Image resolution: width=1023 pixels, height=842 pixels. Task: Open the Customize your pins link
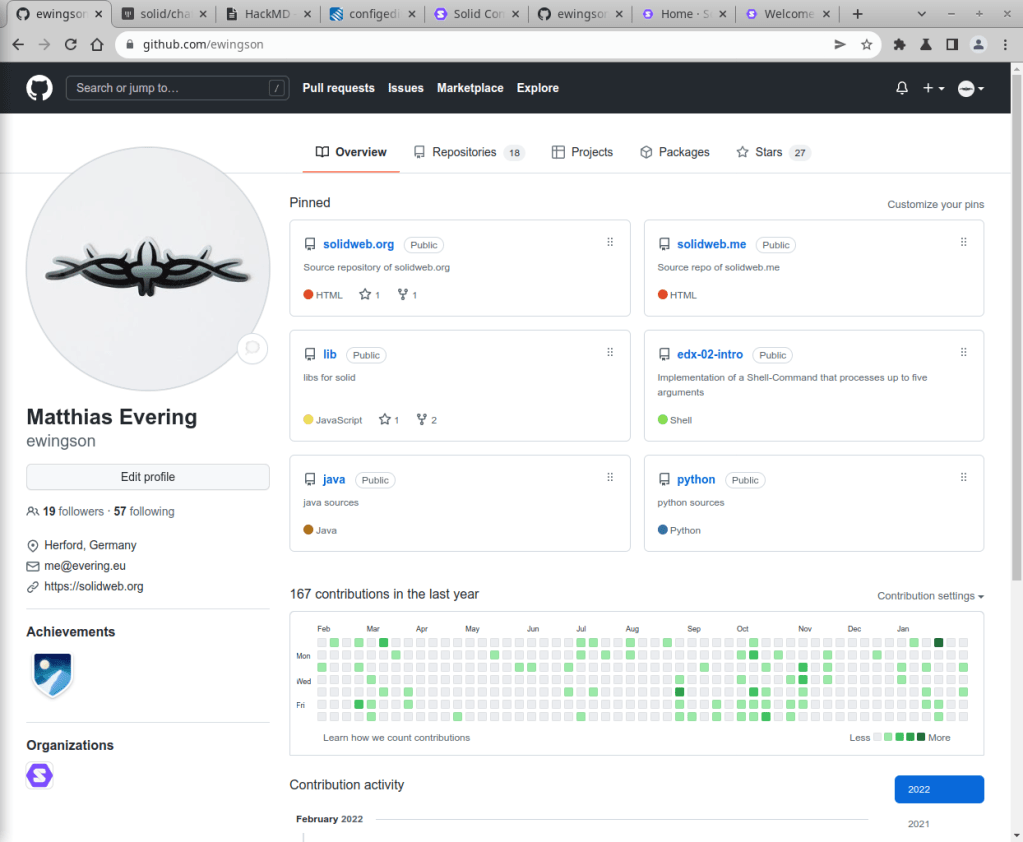tap(935, 204)
